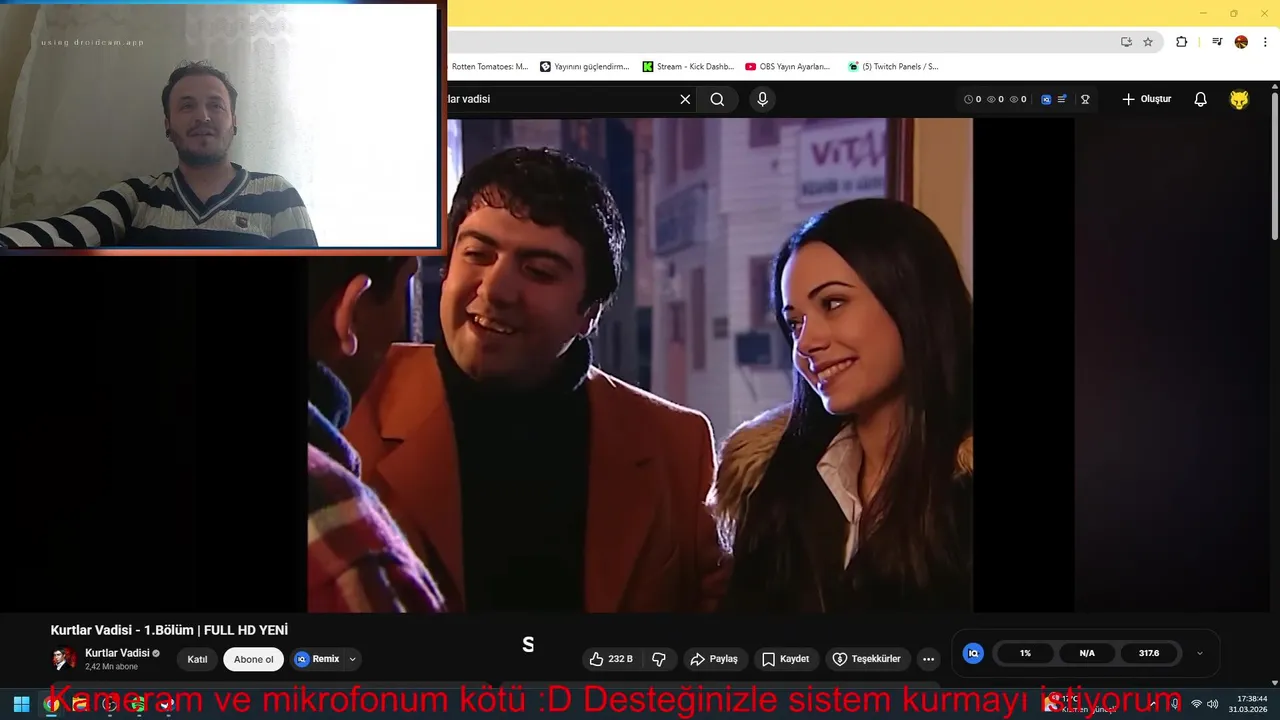Open the more actions three-dot button
The width and height of the screenshot is (1280, 720).
click(x=928, y=659)
